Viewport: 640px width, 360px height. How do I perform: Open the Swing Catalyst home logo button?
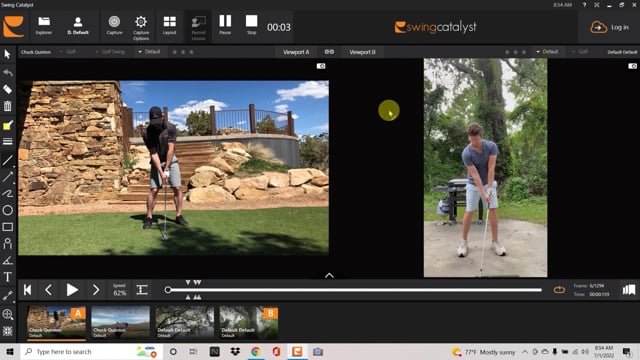tap(13, 27)
